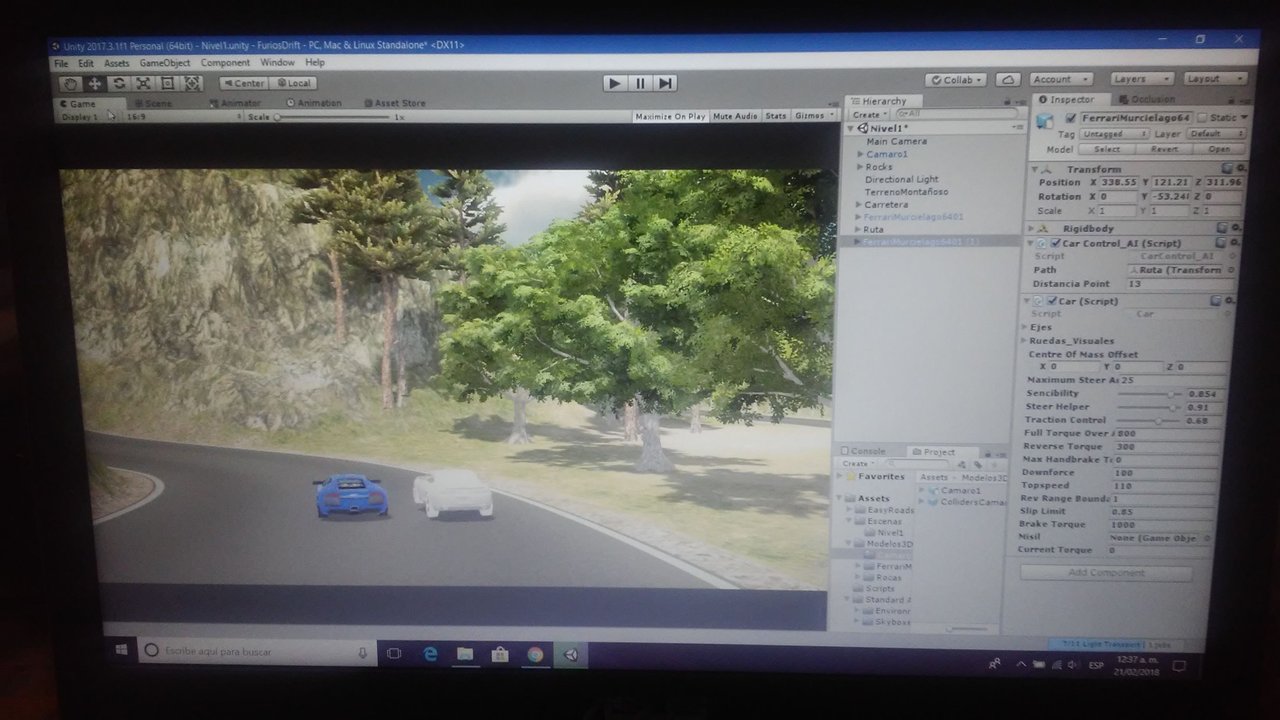Open File Explorer from taskbar
1280x720 pixels.
465,654
